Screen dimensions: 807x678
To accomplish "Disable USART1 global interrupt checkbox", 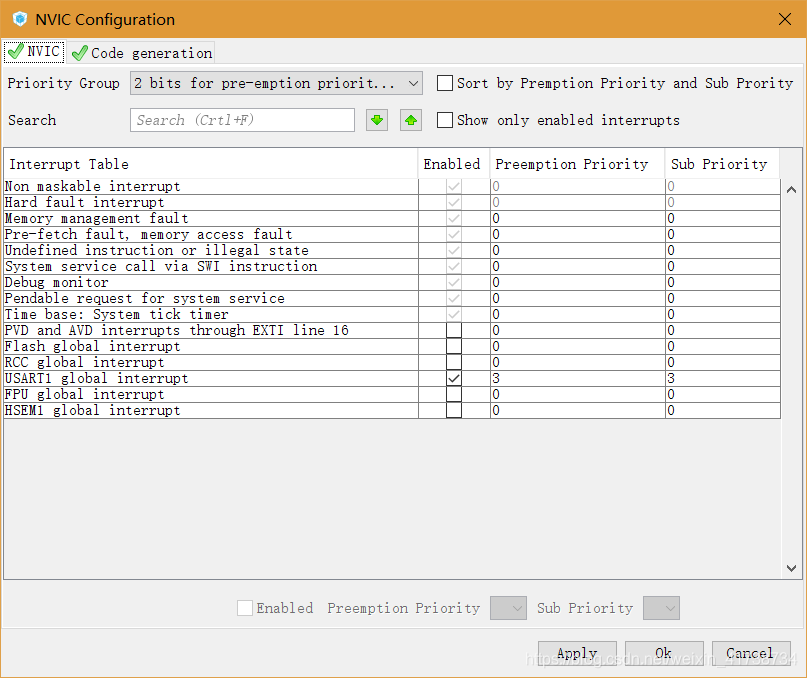I will pos(454,378).
